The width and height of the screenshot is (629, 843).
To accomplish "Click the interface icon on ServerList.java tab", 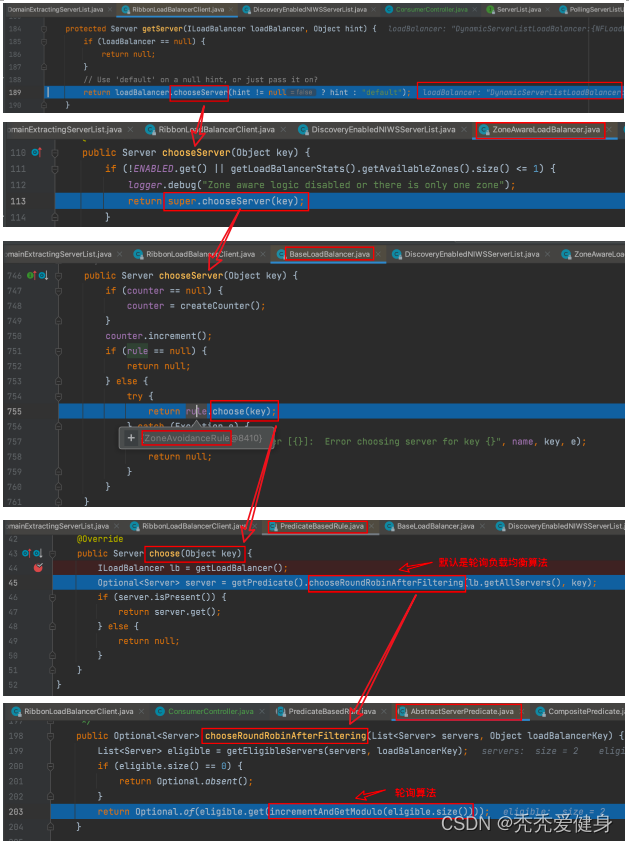I will (x=490, y=10).
